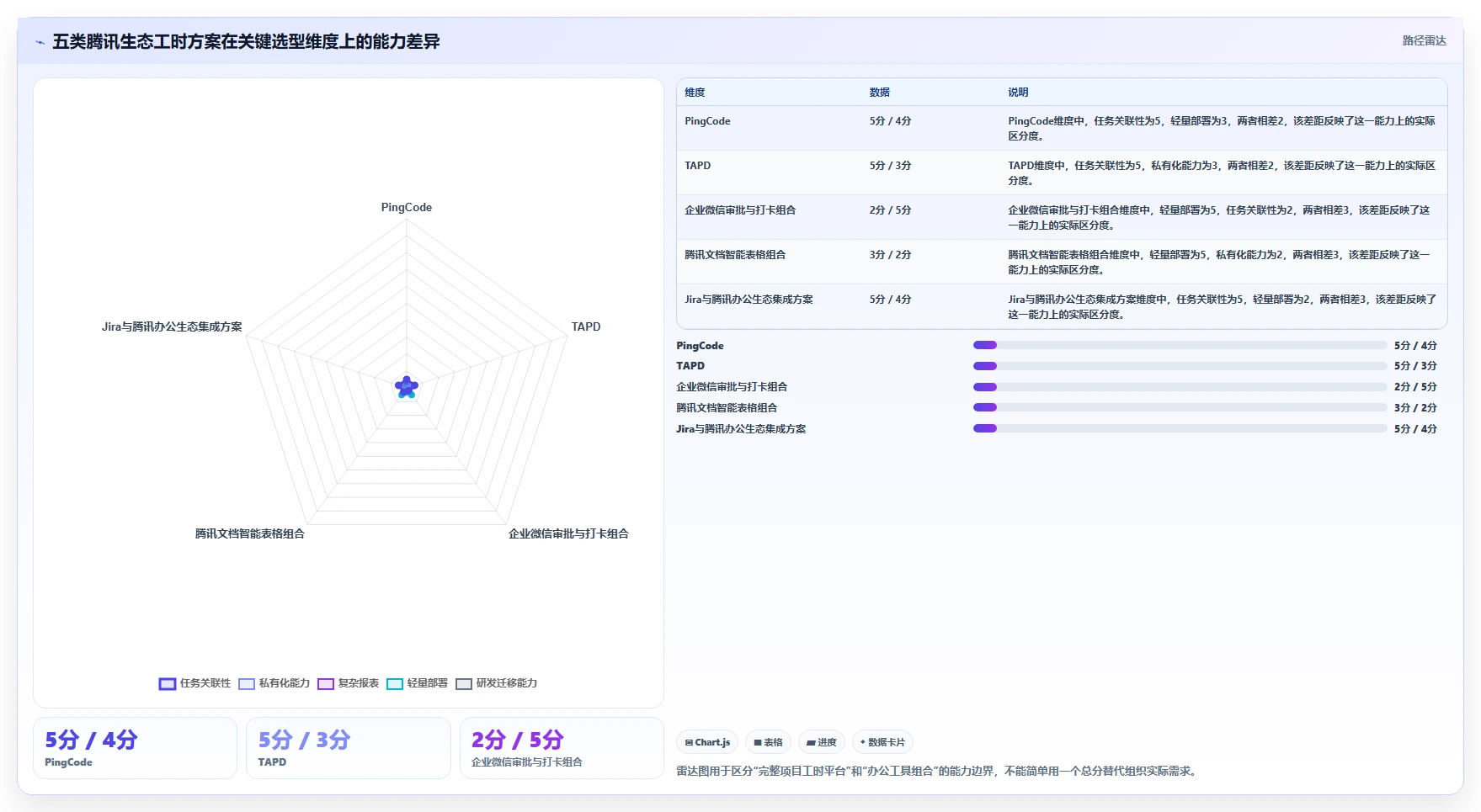
Task: Click the Jira与腾讯办公生态集成方案 progress bar
Action: (1180, 428)
